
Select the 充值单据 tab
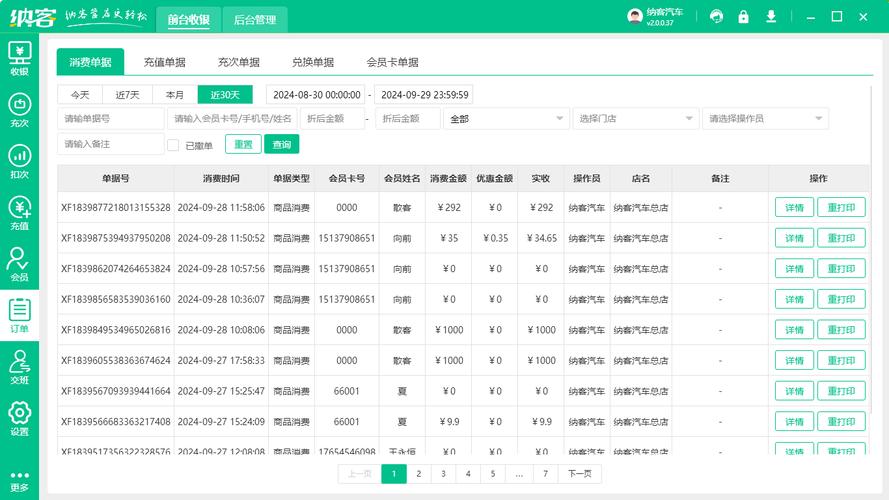point(164,62)
